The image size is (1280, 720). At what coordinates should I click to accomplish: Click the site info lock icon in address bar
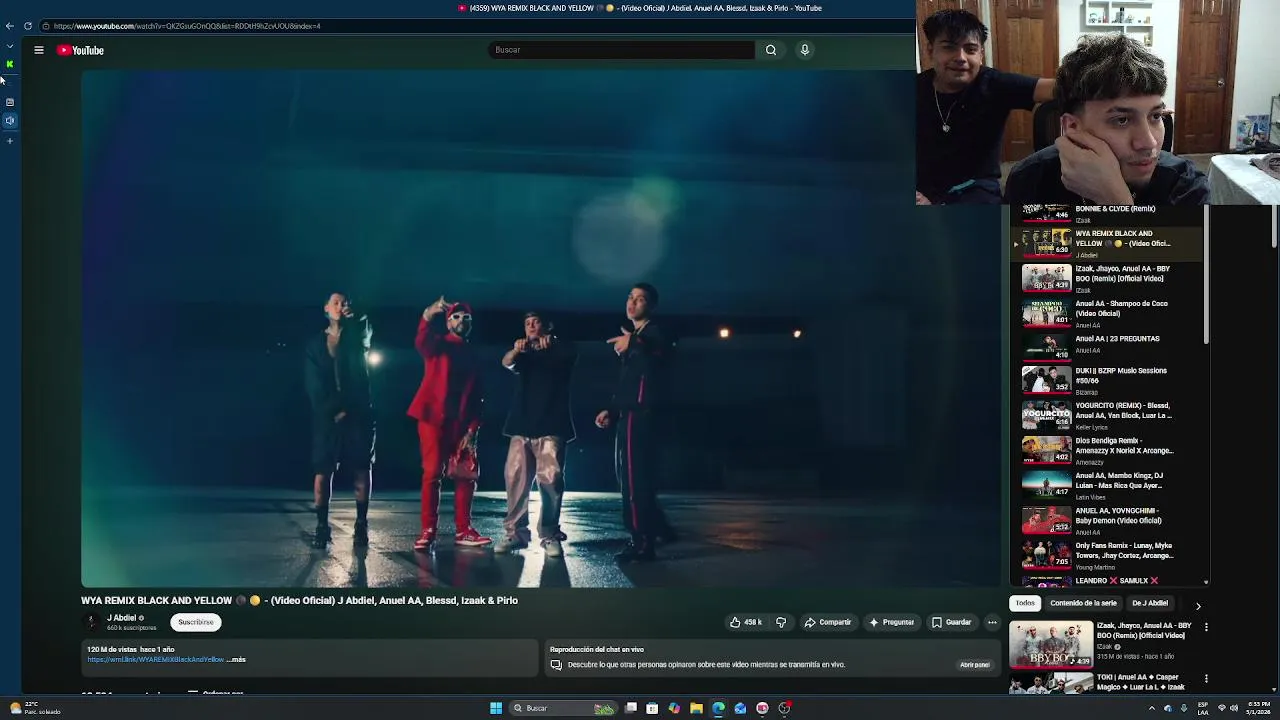coord(46,26)
